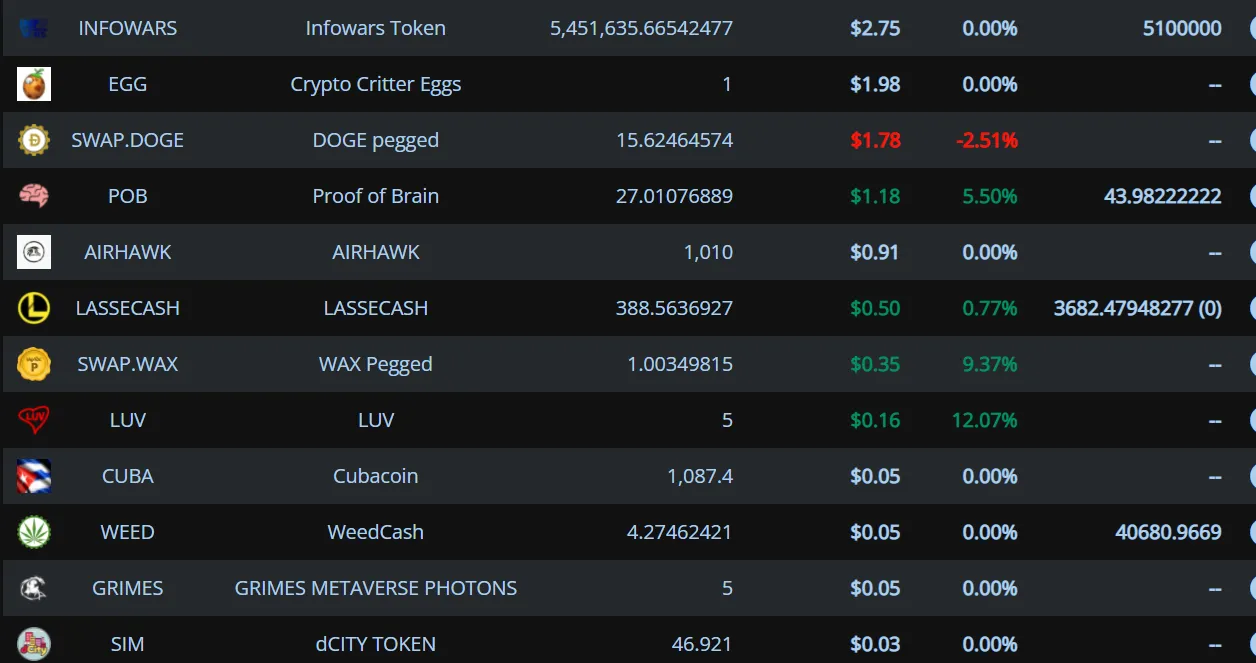Click the green $0.50 value

click(875, 308)
